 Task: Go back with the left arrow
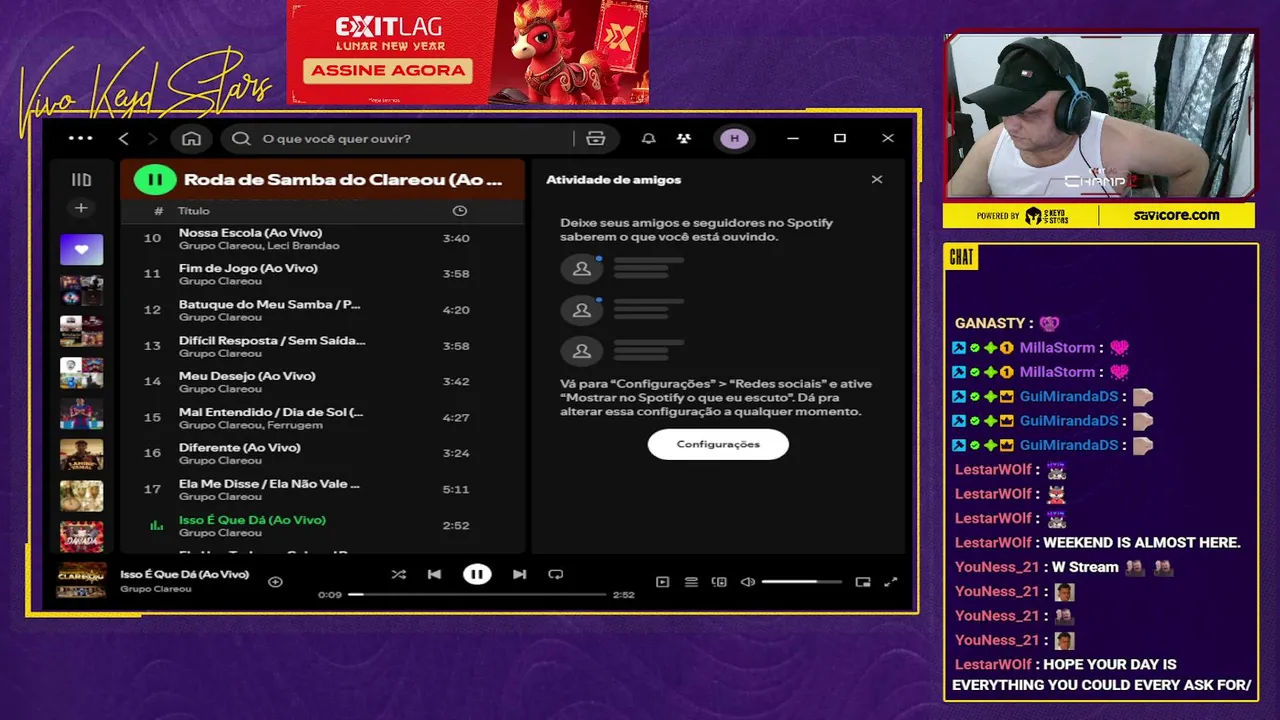point(124,138)
